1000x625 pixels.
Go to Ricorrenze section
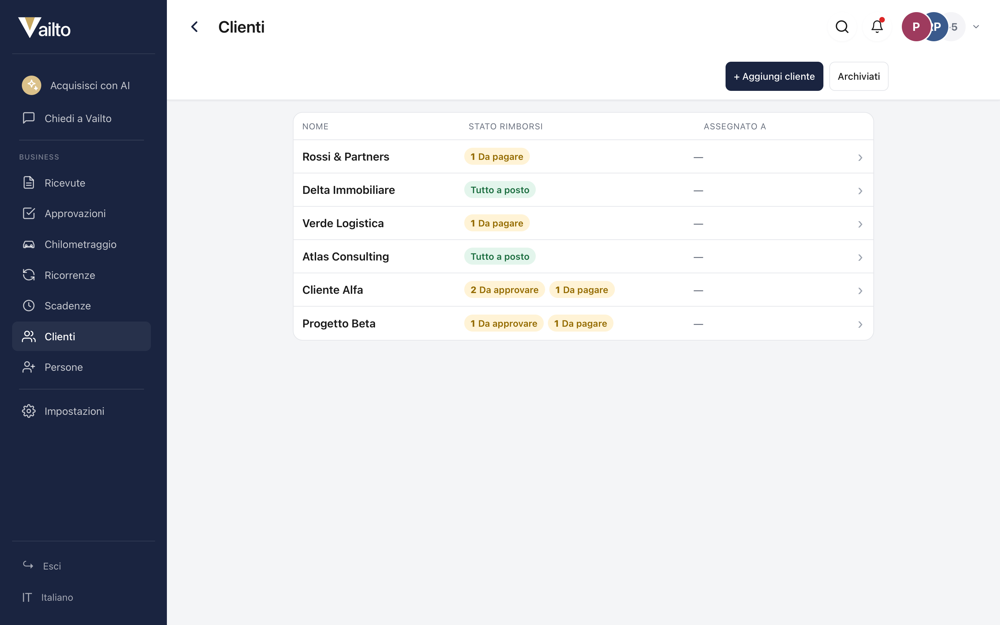point(82,275)
